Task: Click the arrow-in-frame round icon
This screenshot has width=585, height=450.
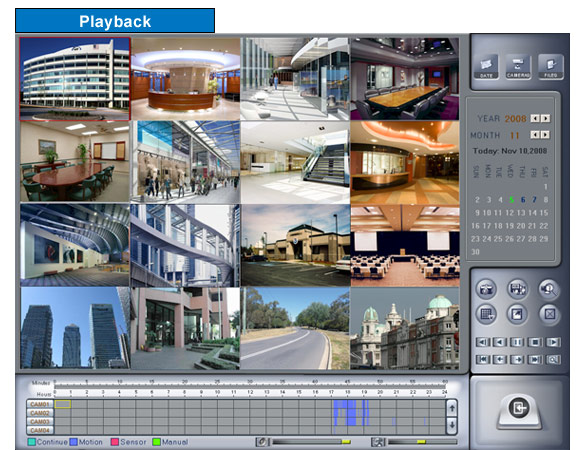Action: pos(517,314)
